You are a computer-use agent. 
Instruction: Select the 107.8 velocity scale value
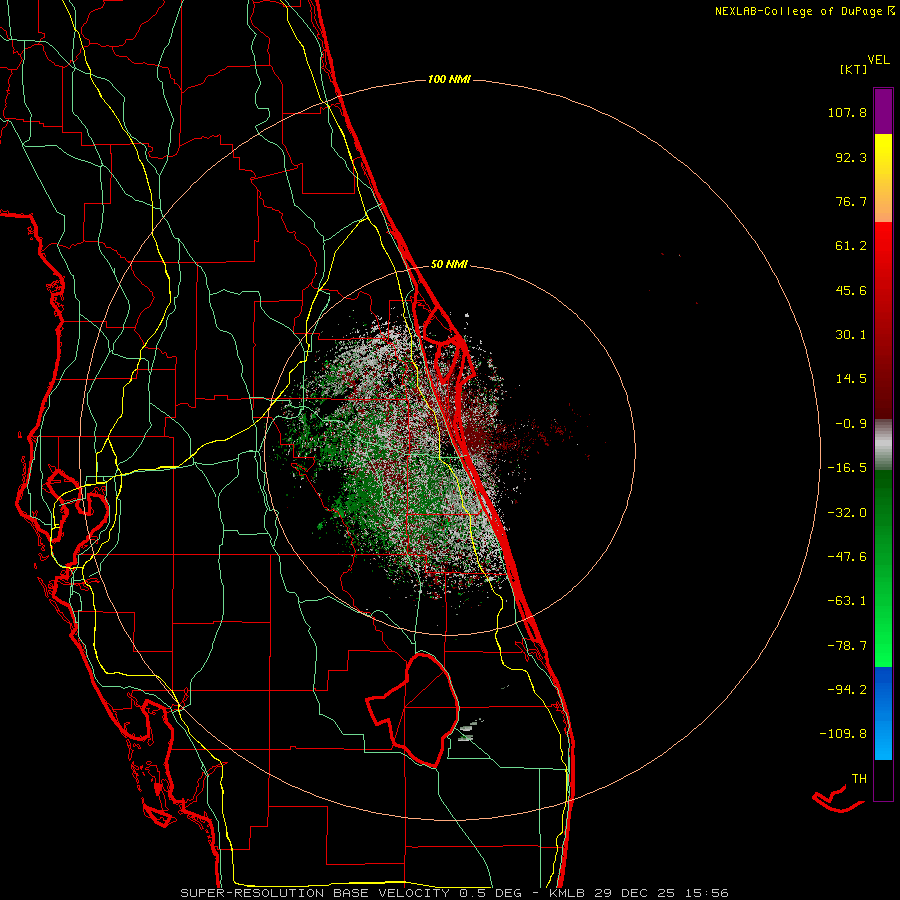(847, 112)
